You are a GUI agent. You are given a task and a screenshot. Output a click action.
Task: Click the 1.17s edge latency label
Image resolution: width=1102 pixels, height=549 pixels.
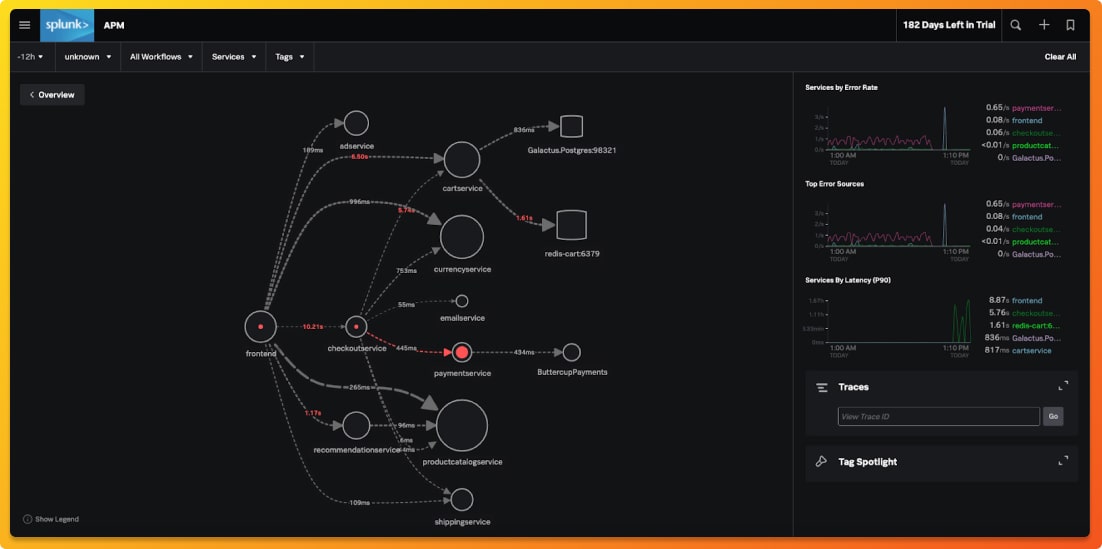coord(313,413)
